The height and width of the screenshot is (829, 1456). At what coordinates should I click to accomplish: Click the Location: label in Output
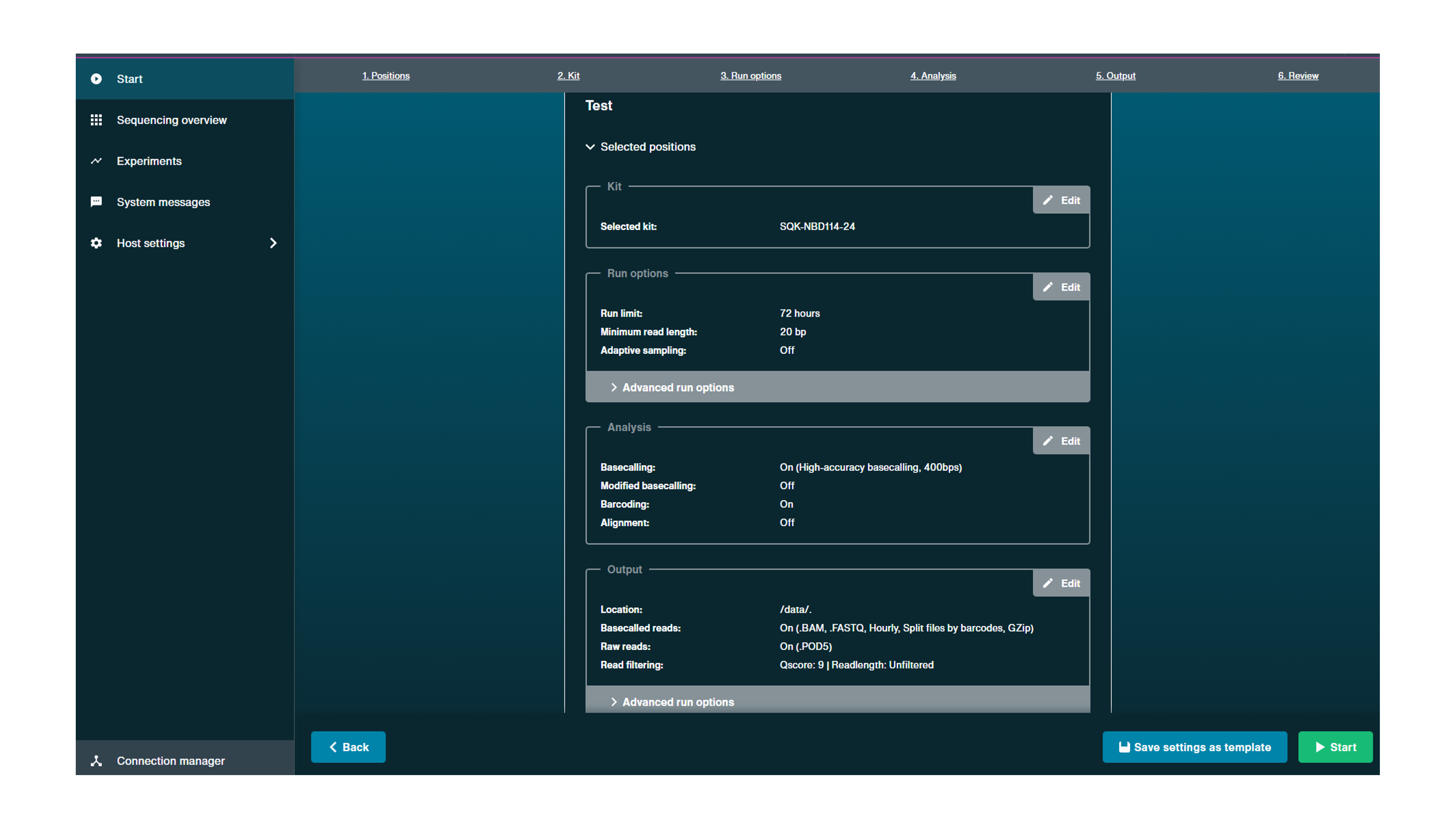tap(621, 610)
